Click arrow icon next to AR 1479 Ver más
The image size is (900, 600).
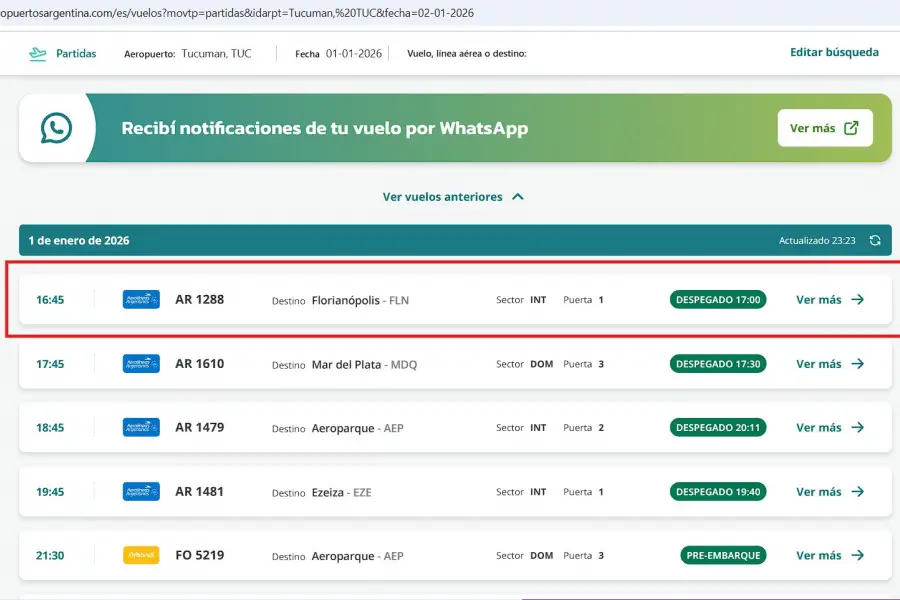[x=857, y=428]
